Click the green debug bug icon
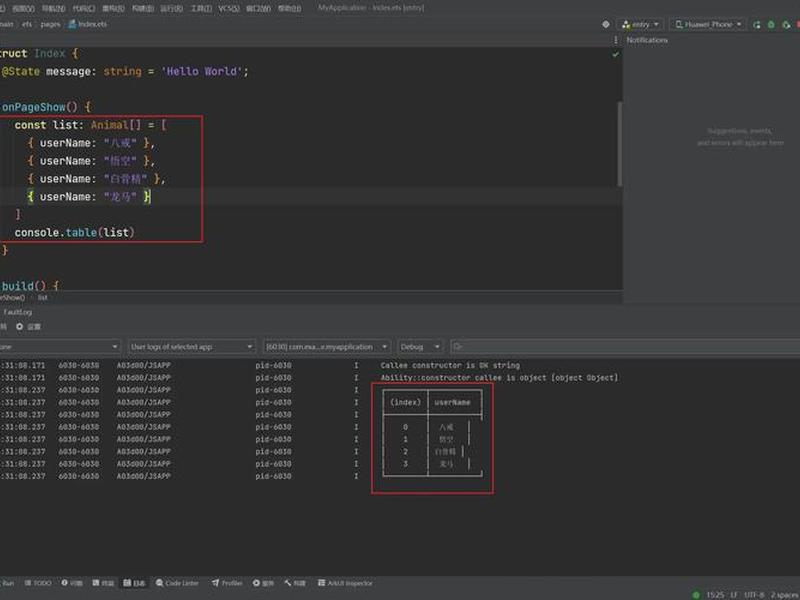Viewport: 800px width, 600px height. pos(771,24)
